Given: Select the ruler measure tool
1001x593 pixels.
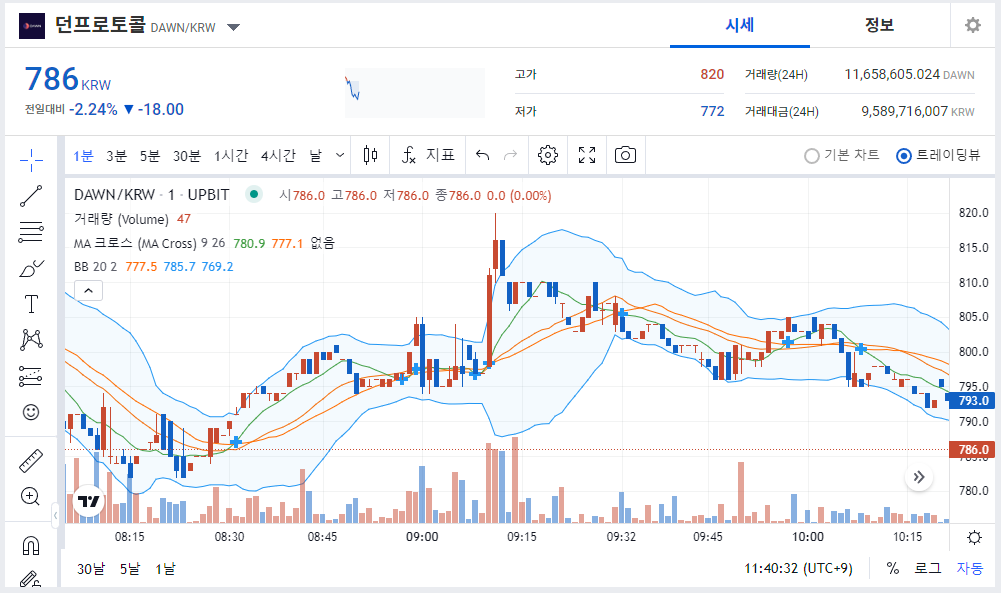Looking at the screenshot, I should 31,460.
